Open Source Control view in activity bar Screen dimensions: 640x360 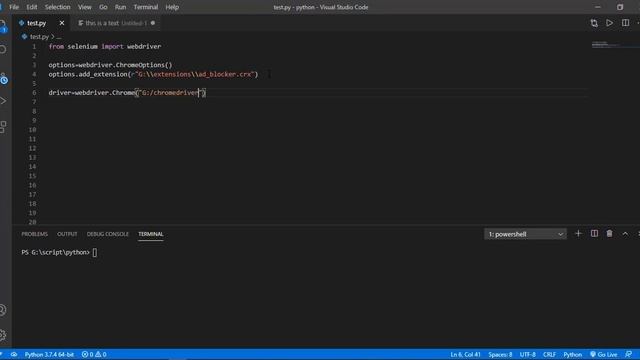(3, 78)
